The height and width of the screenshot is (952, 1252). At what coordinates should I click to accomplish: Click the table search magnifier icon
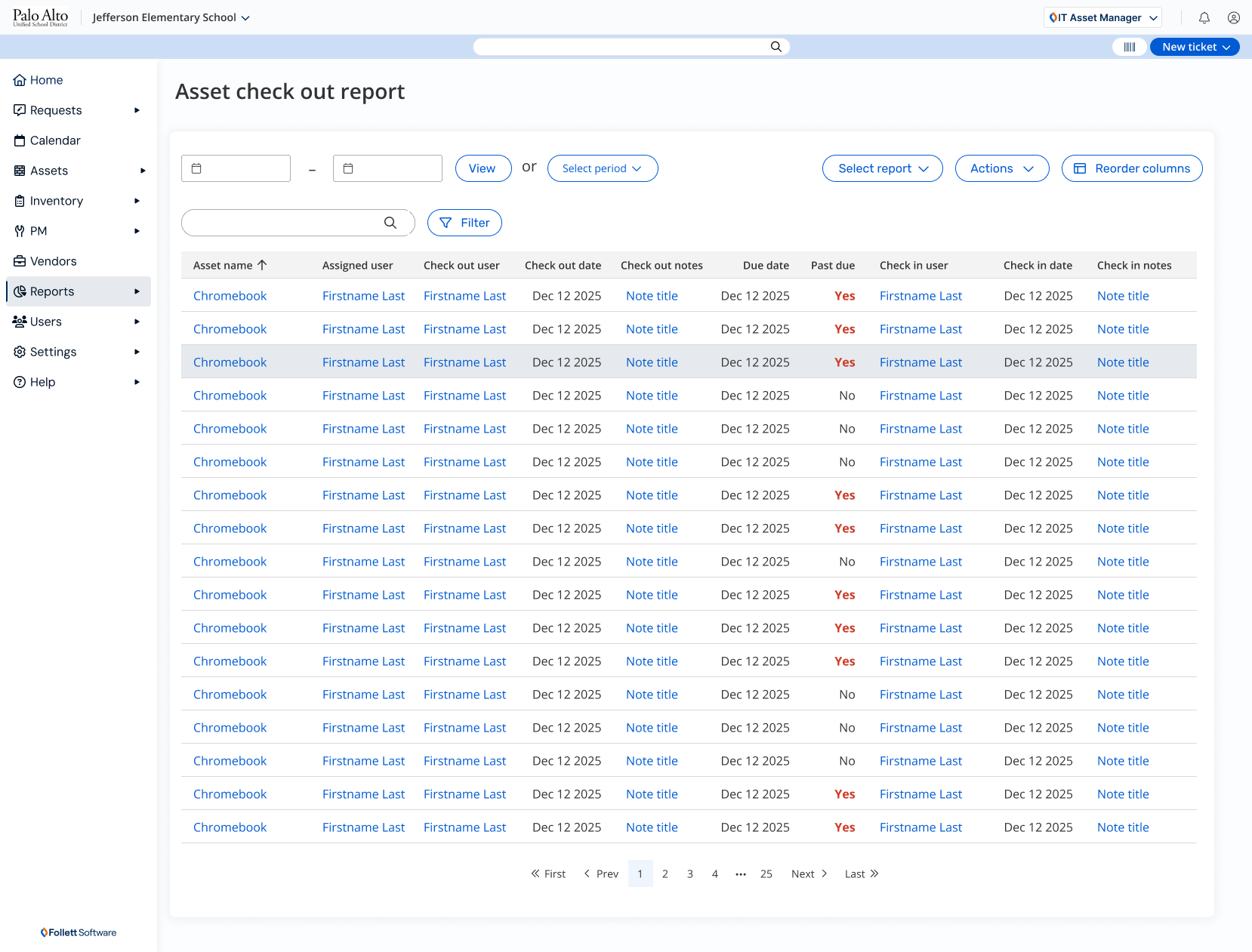click(x=390, y=223)
